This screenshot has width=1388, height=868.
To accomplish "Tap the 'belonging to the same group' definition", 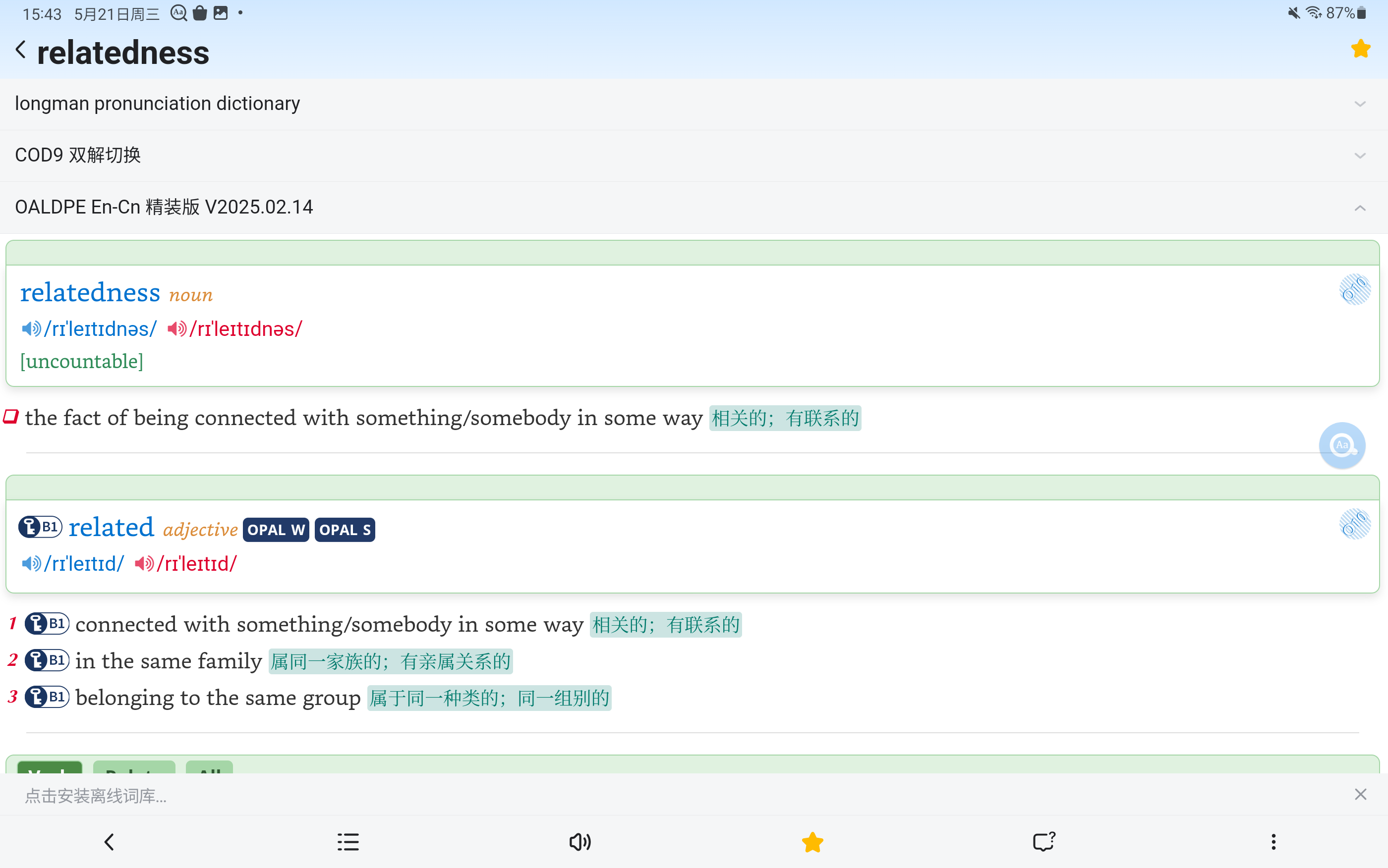I will click(x=218, y=698).
